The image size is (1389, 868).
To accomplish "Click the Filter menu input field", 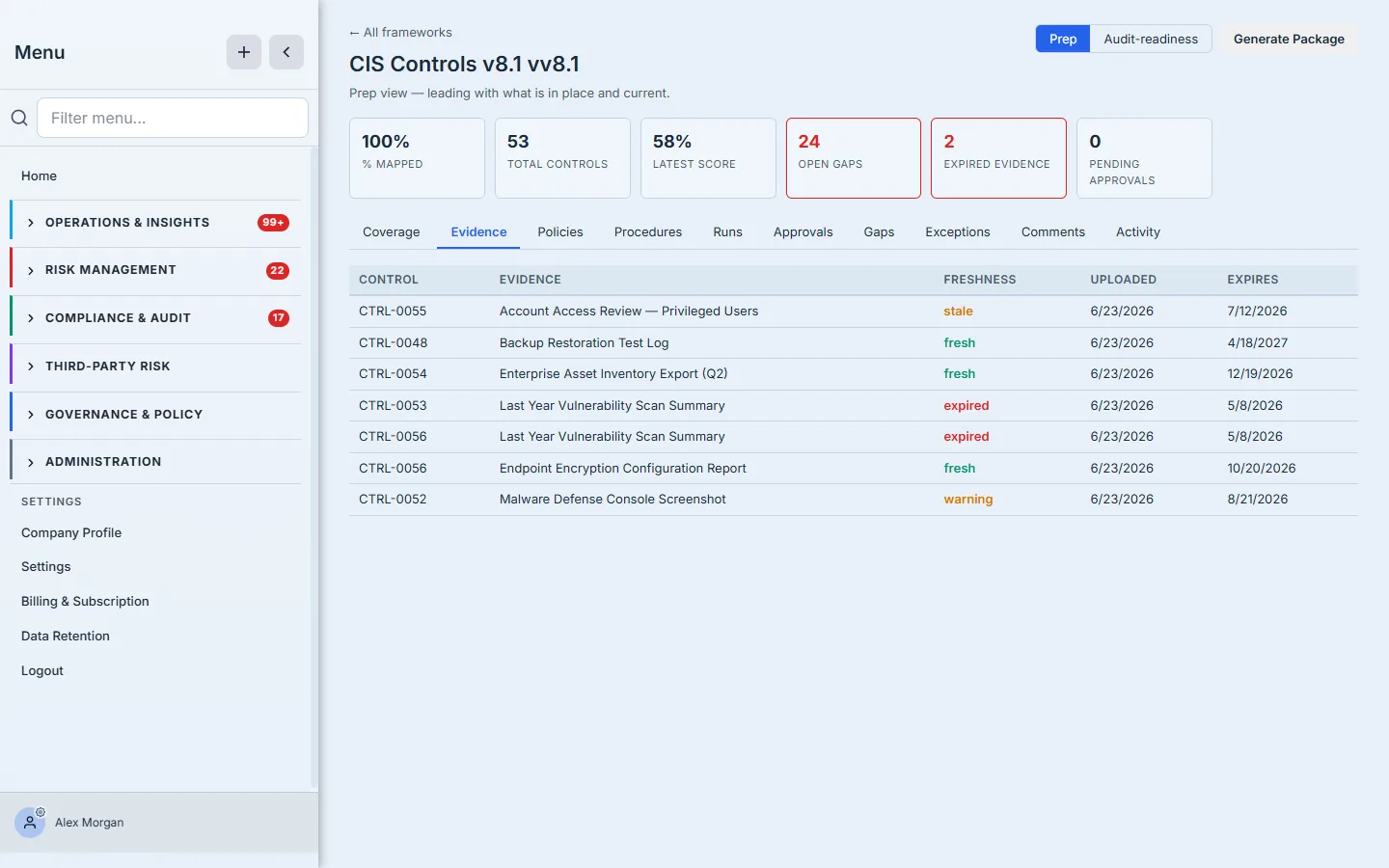I will click(173, 118).
